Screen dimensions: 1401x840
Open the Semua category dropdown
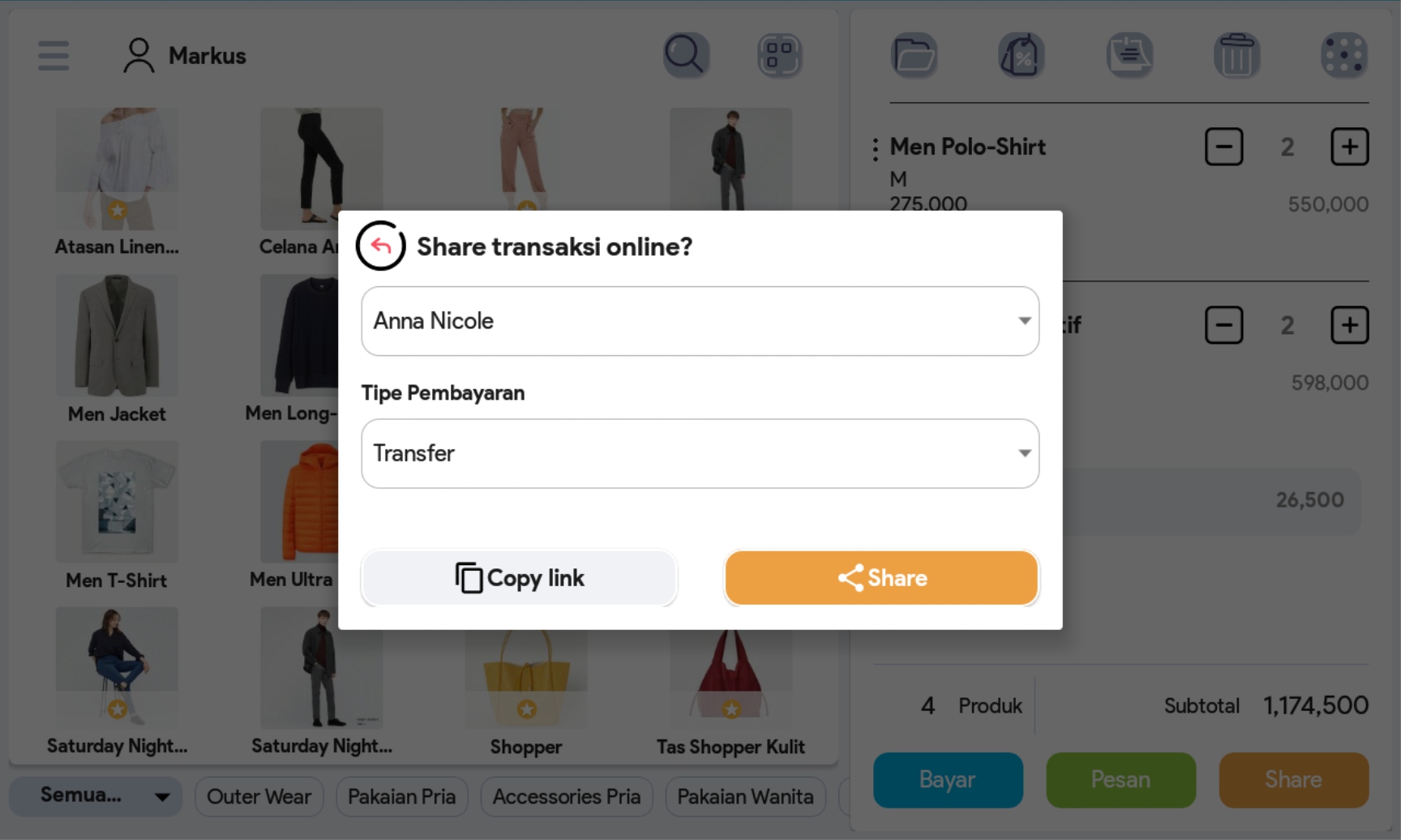96,795
